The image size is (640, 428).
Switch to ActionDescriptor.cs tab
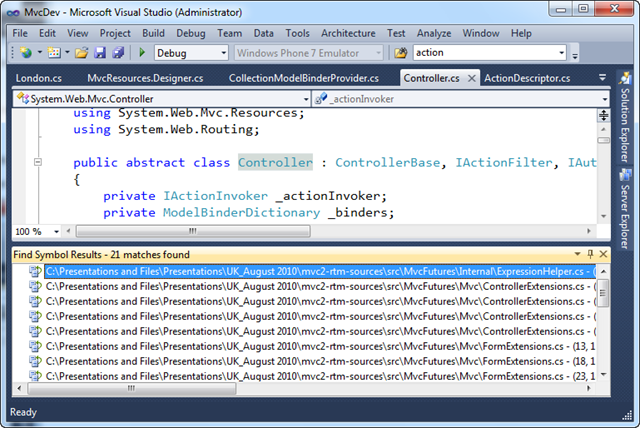(x=527, y=78)
